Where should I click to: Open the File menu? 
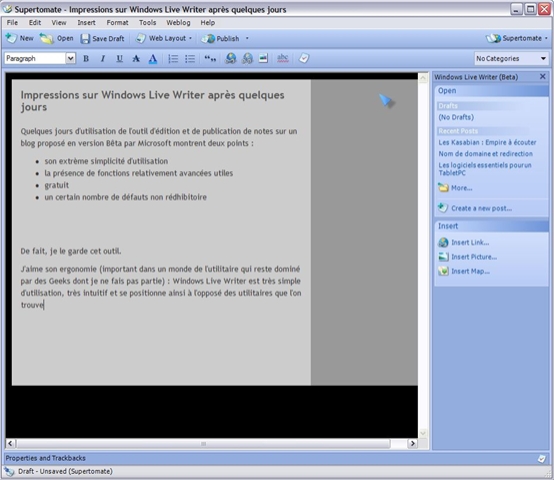click(12, 23)
